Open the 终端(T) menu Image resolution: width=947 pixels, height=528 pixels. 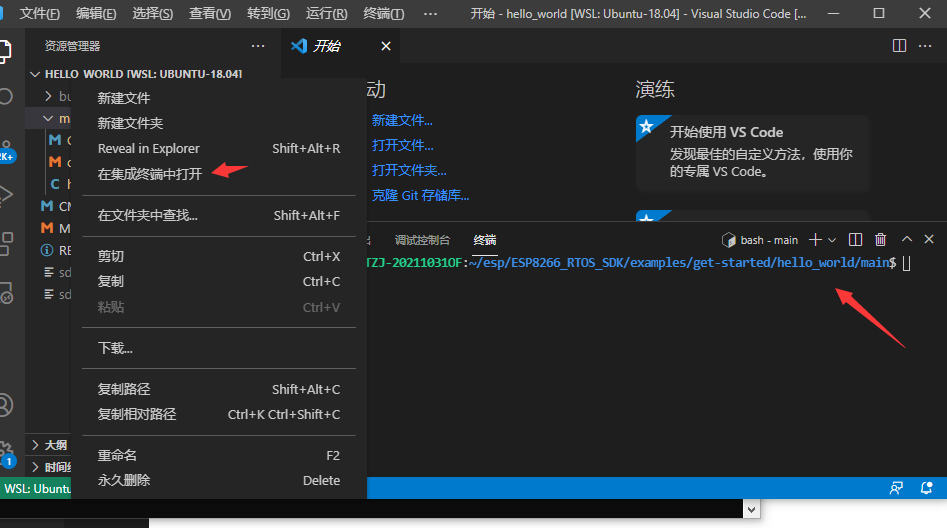(x=384, y=13)
